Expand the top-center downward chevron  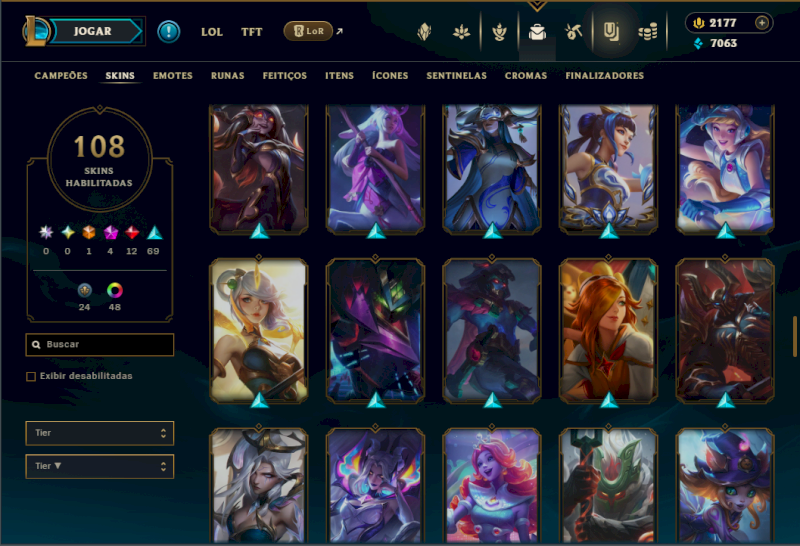(x=537, y=6)
